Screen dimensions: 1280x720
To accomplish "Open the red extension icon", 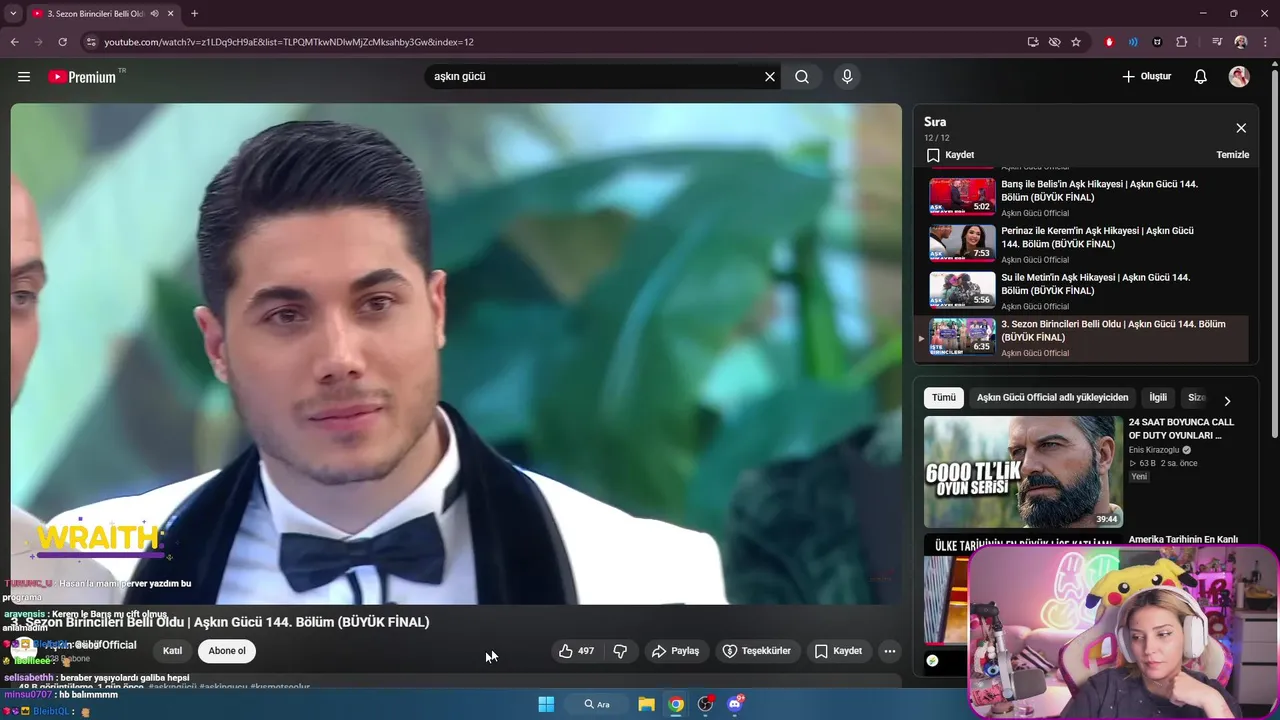I will [x=1109, y=42].
